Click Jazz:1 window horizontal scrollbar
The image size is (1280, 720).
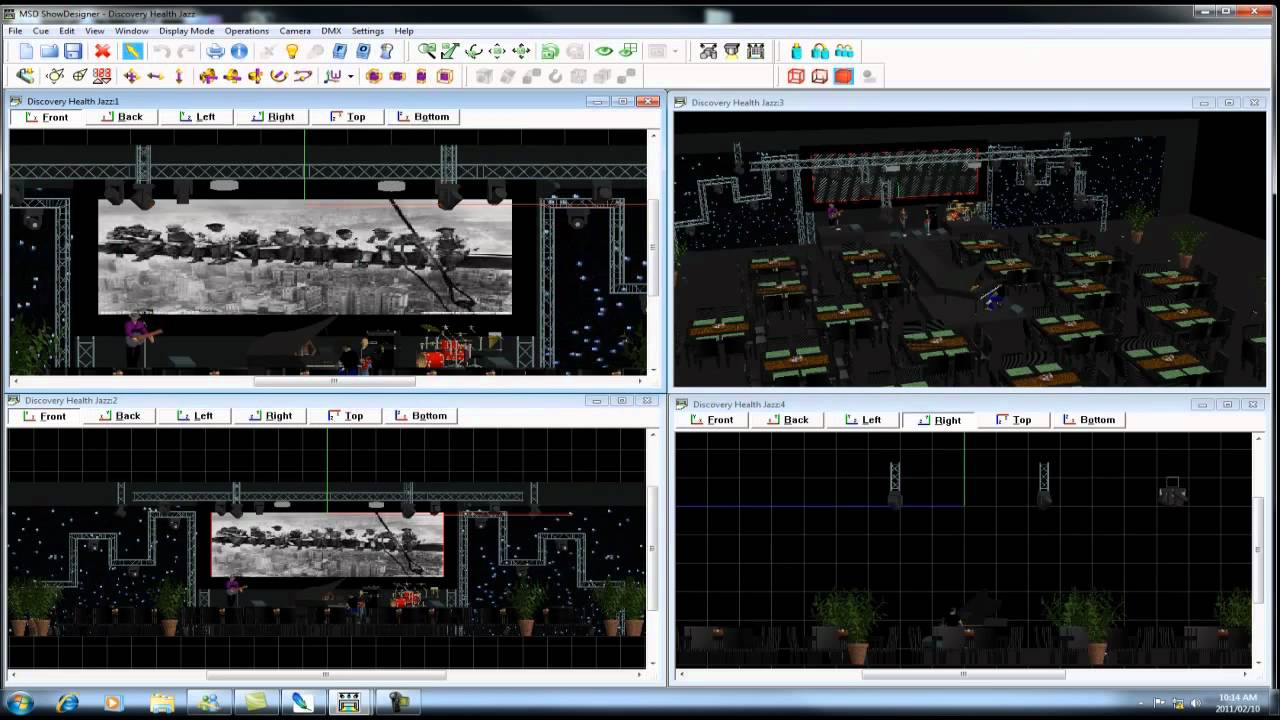pyautogui.click(x=334, y=381)
